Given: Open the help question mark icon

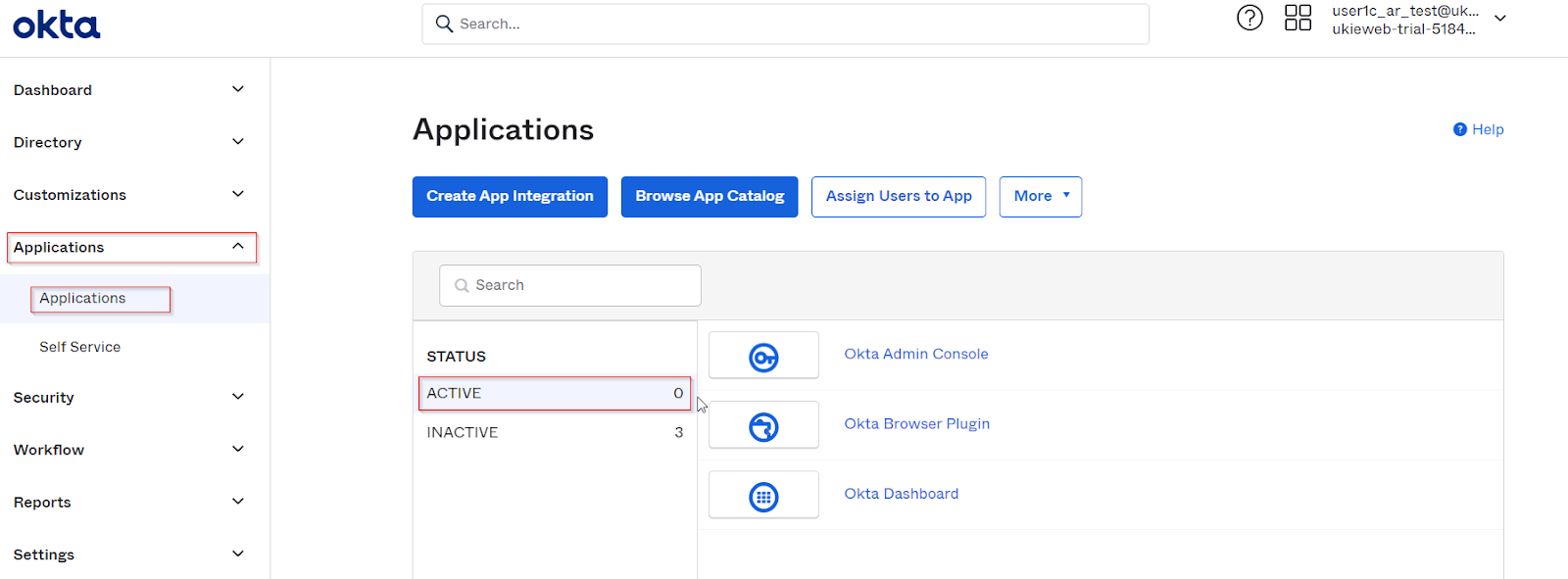Looking at the screenshot, I should (1249, 18).
